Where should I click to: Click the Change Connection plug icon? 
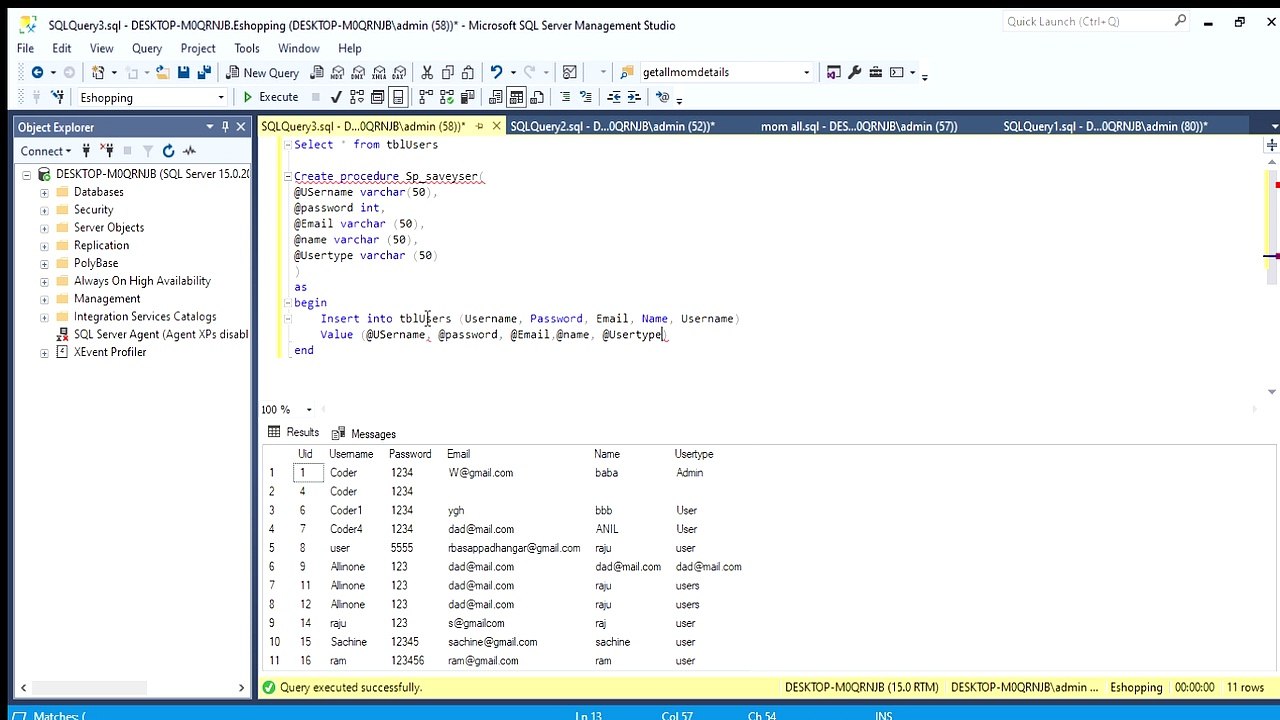coord(58,97)
